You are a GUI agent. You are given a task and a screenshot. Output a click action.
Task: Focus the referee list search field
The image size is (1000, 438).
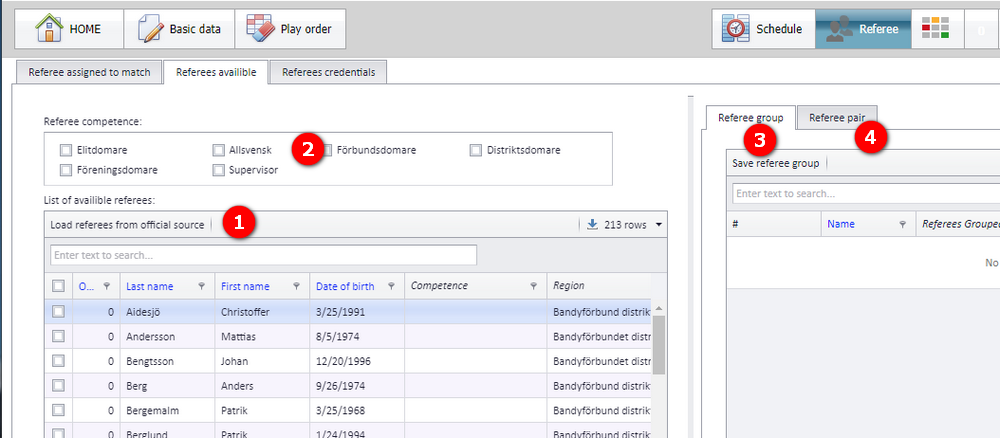click(263, 255)
